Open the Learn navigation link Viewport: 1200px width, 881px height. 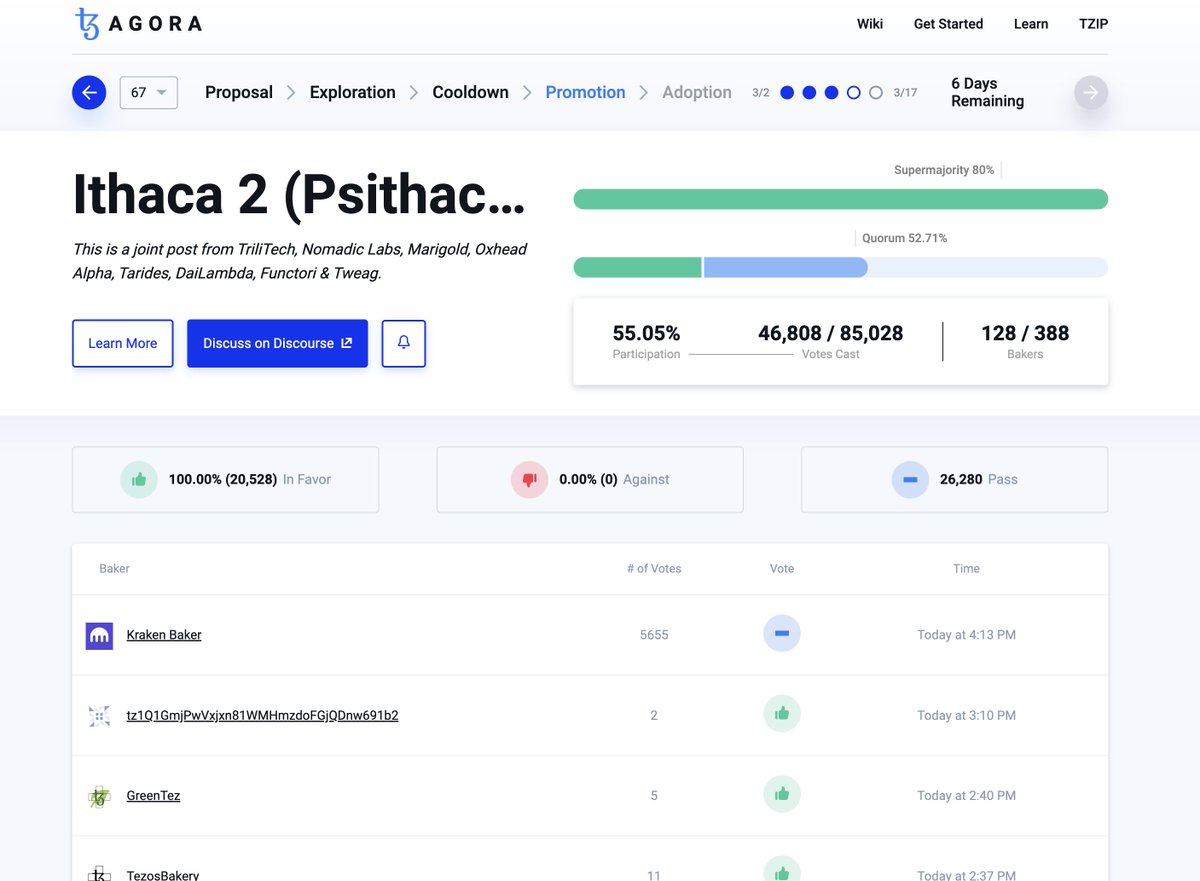[x=1031, y=24]
